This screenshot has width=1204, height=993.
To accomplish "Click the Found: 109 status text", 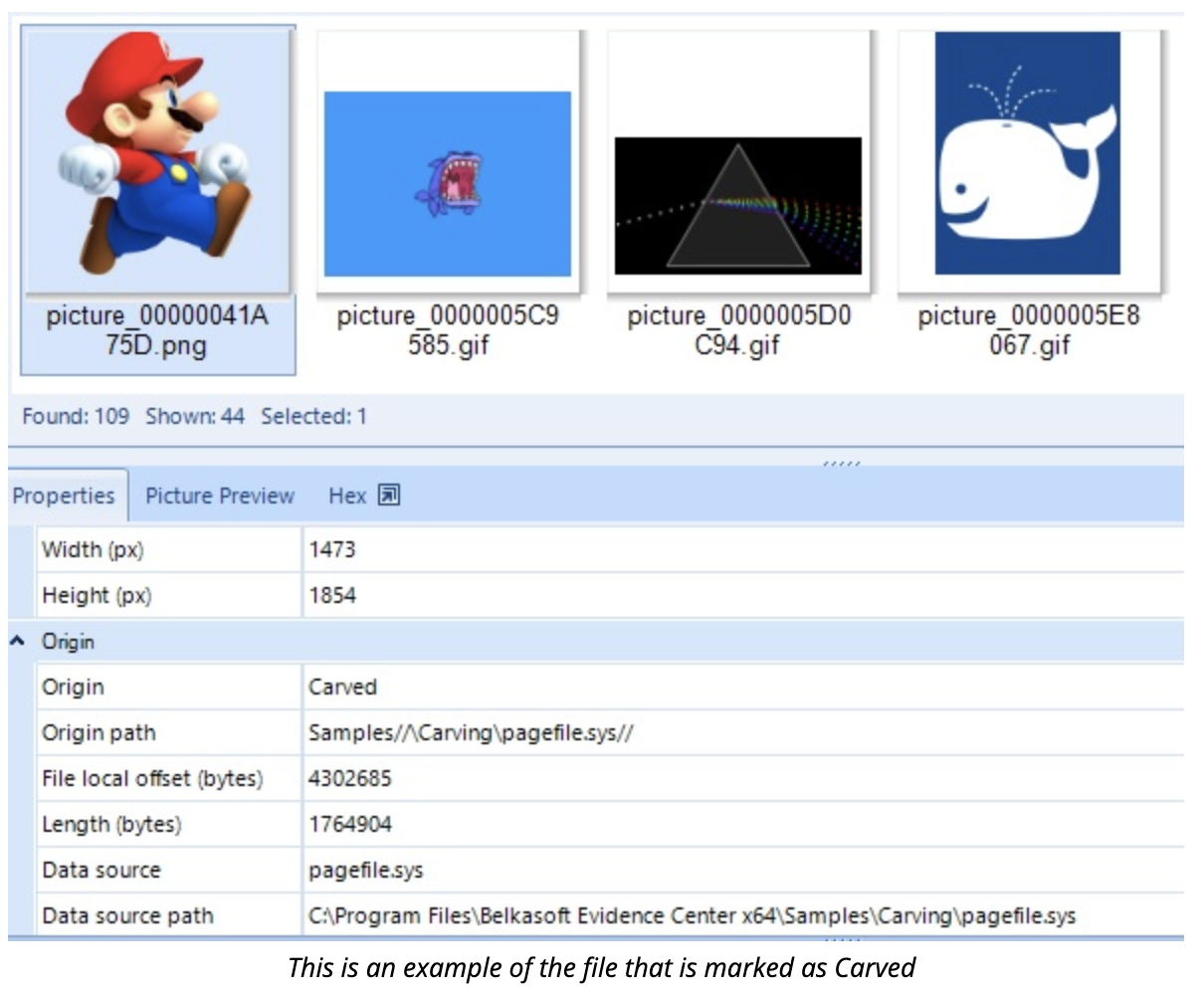I will pos(76,416).
